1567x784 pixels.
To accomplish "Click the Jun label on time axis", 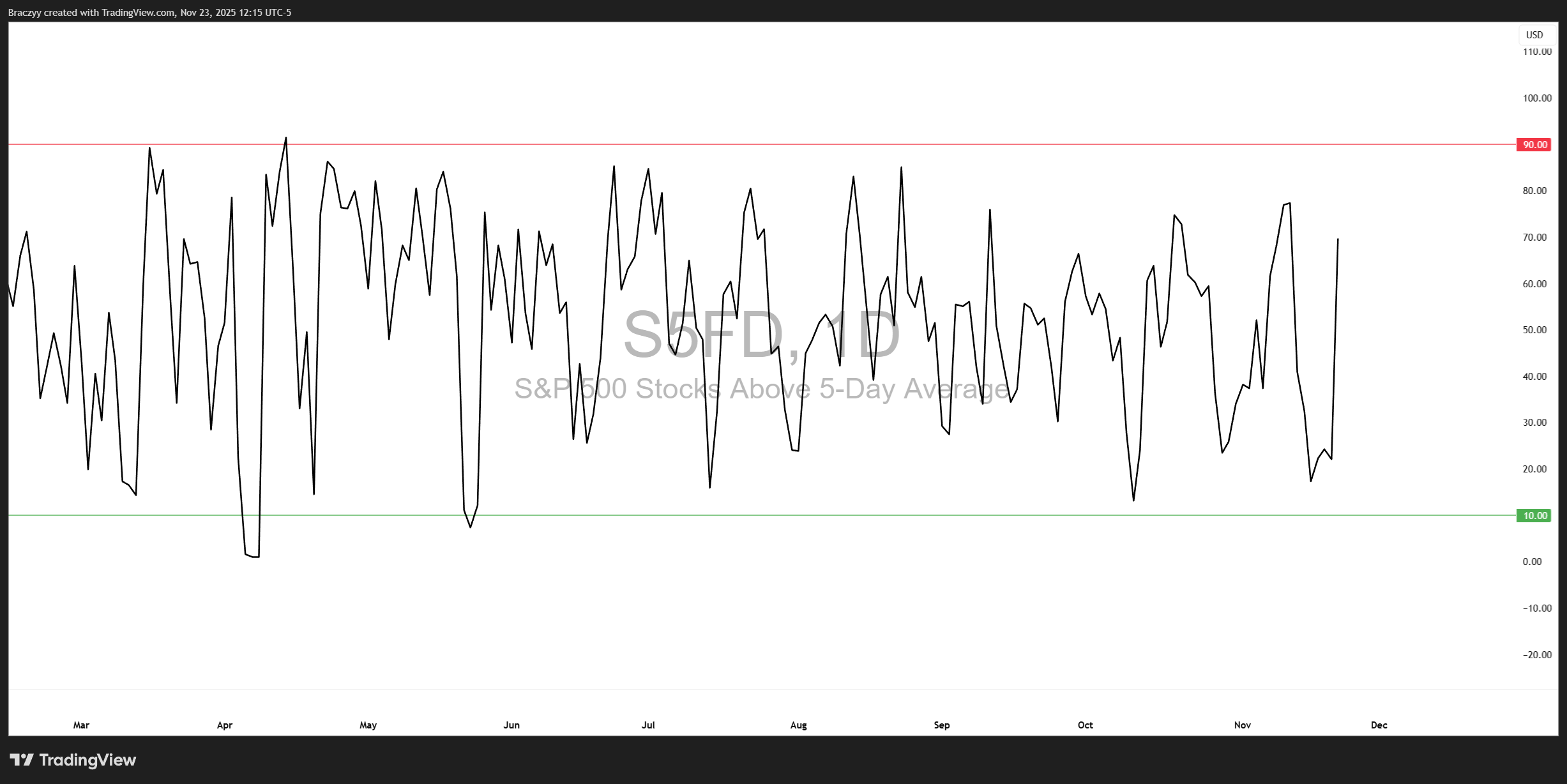I will (511, 725).
